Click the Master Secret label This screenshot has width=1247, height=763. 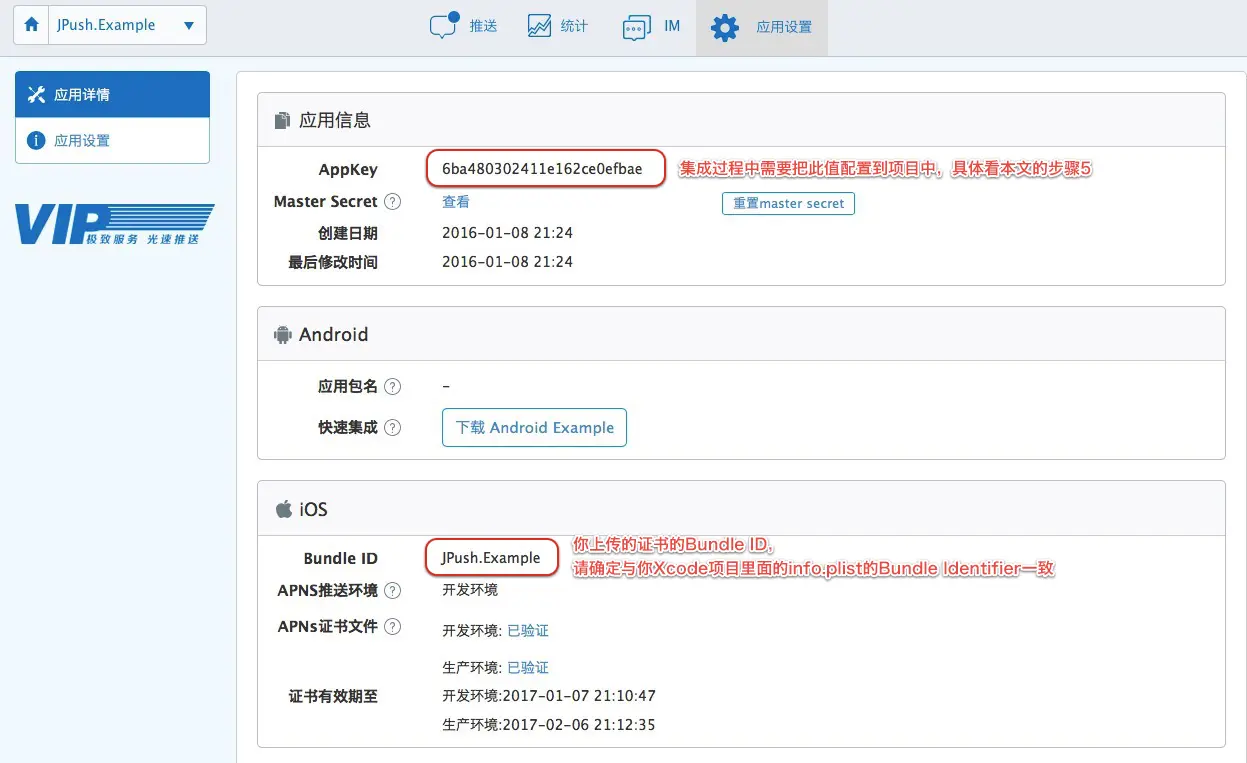(326, 201)
